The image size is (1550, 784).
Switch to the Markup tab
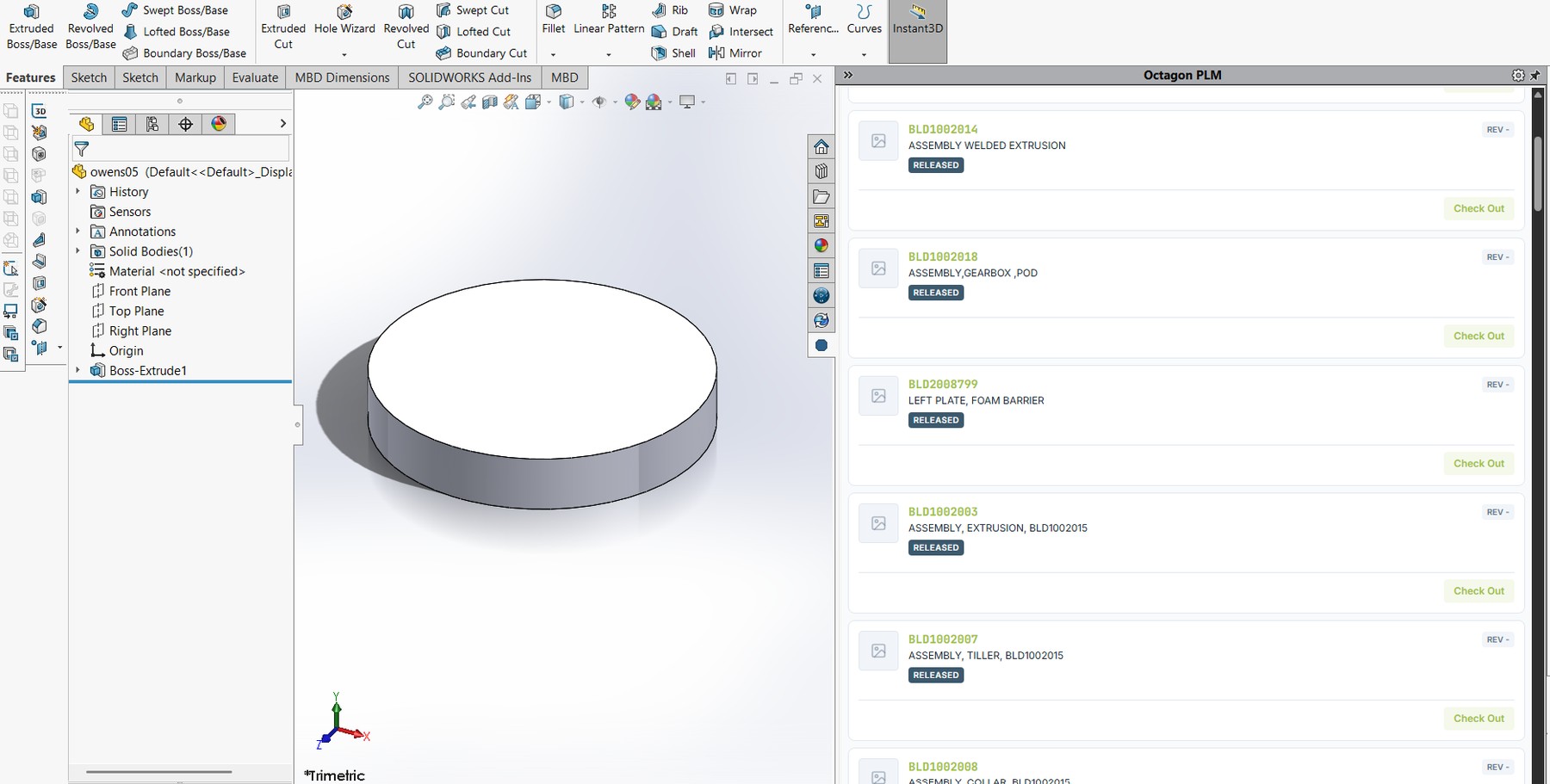click(x=195, y=77)
